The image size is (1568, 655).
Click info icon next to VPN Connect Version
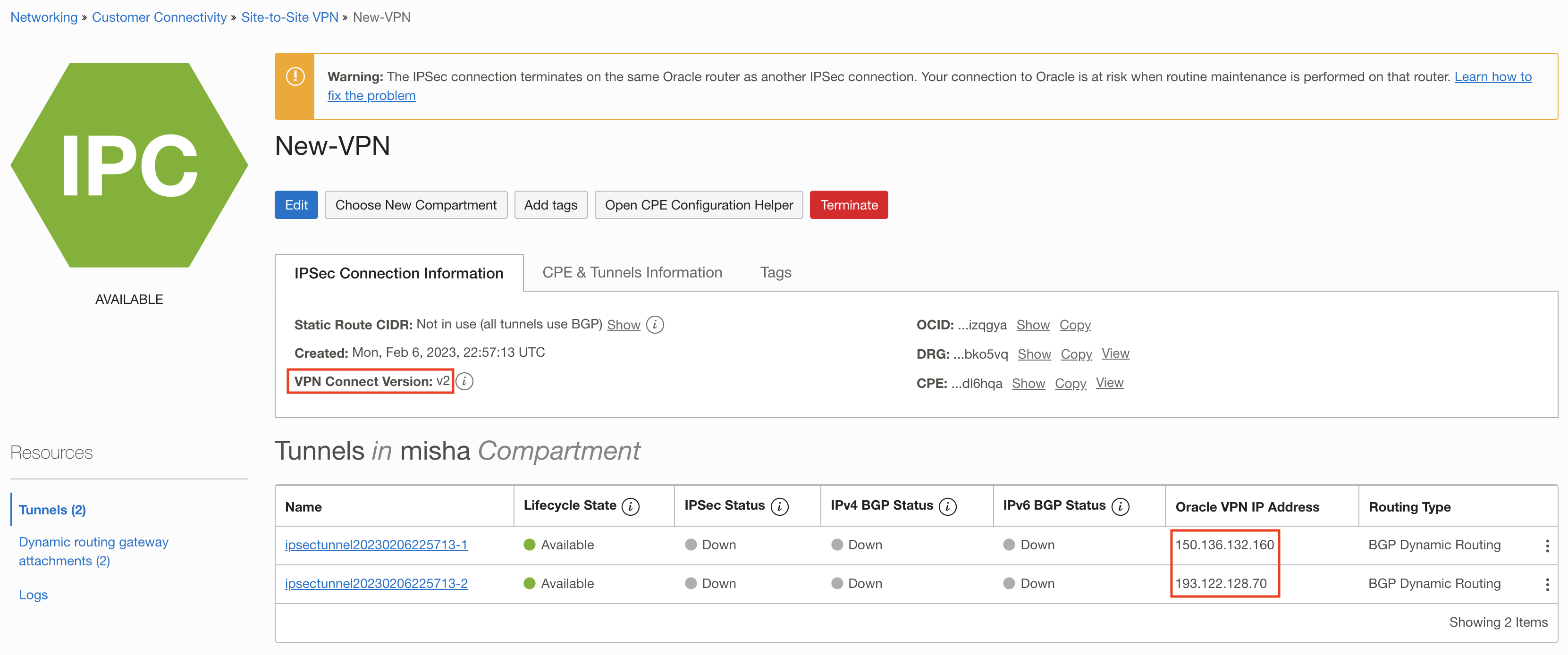464,382
